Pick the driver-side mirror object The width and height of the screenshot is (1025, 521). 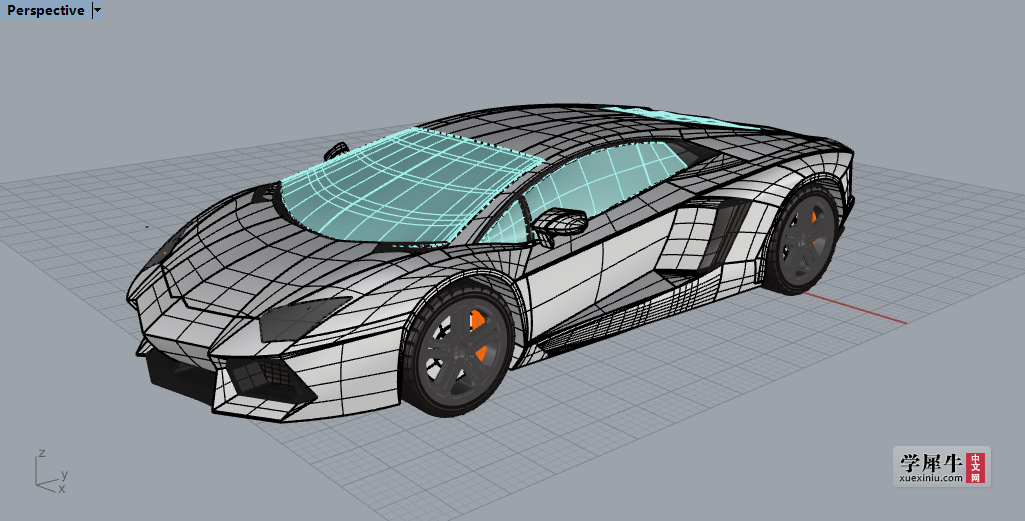tap(560, 222)
